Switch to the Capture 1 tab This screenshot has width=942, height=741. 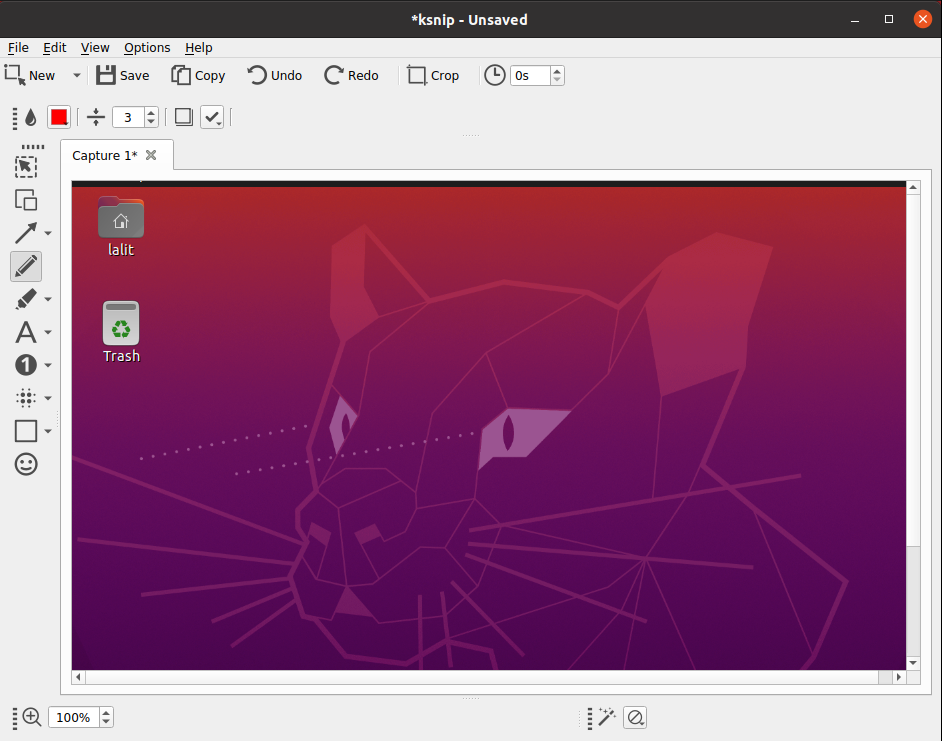[x=103, y=155]
